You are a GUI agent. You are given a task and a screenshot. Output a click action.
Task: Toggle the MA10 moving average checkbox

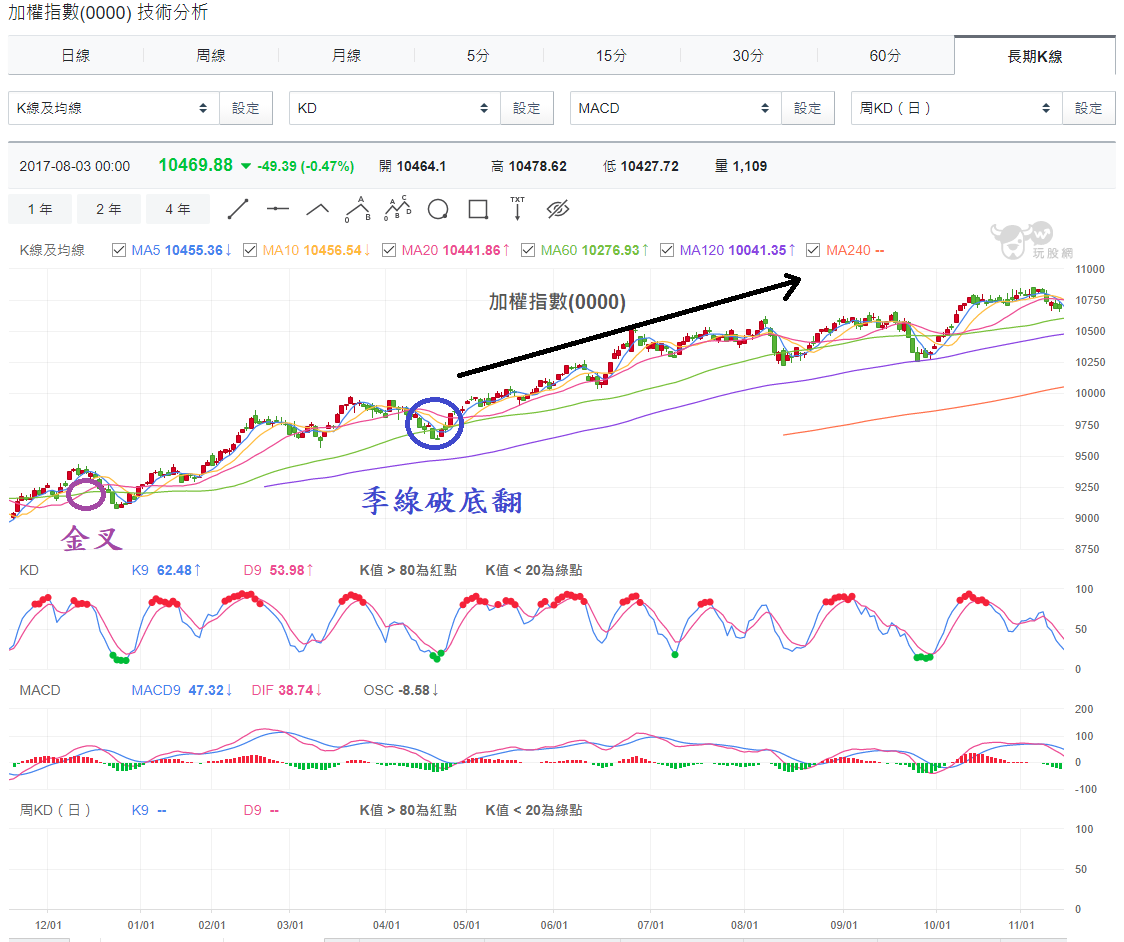point(250,250)
